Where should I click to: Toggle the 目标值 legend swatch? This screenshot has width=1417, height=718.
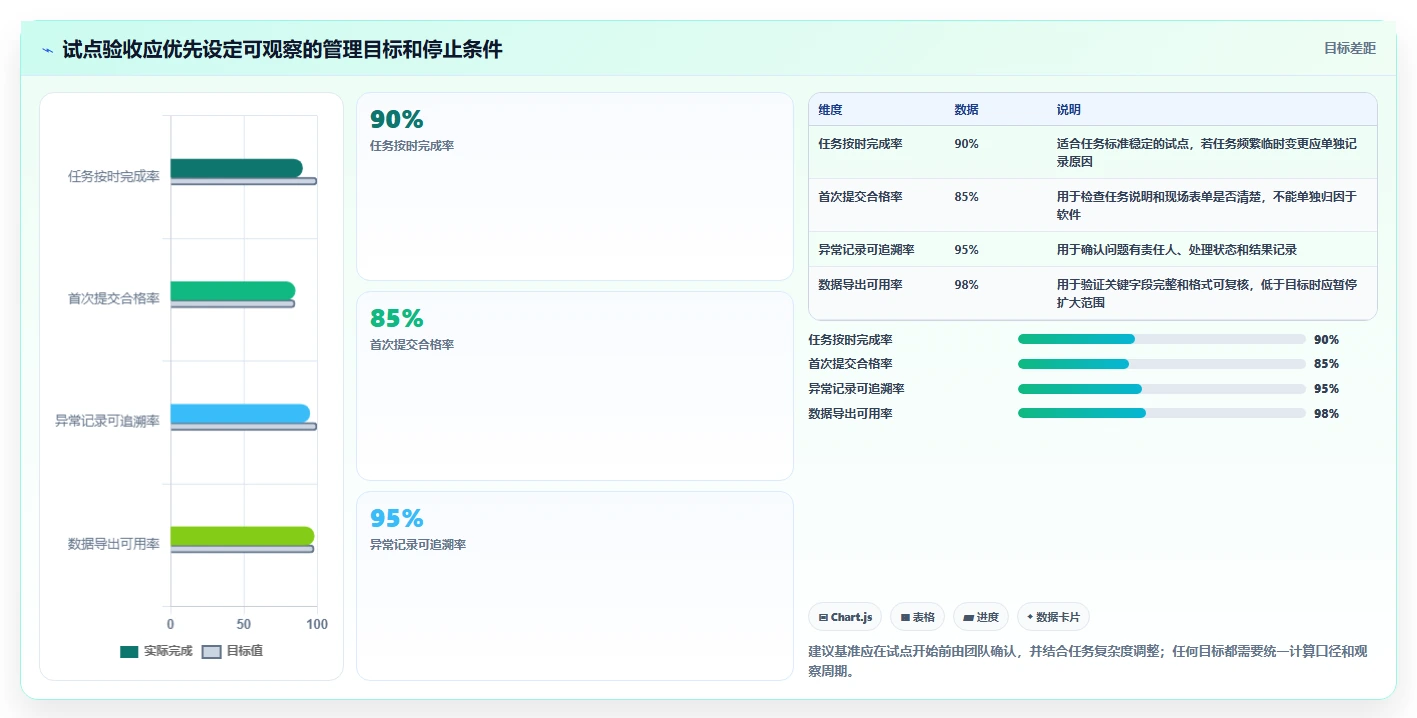(x=211, y=651)
